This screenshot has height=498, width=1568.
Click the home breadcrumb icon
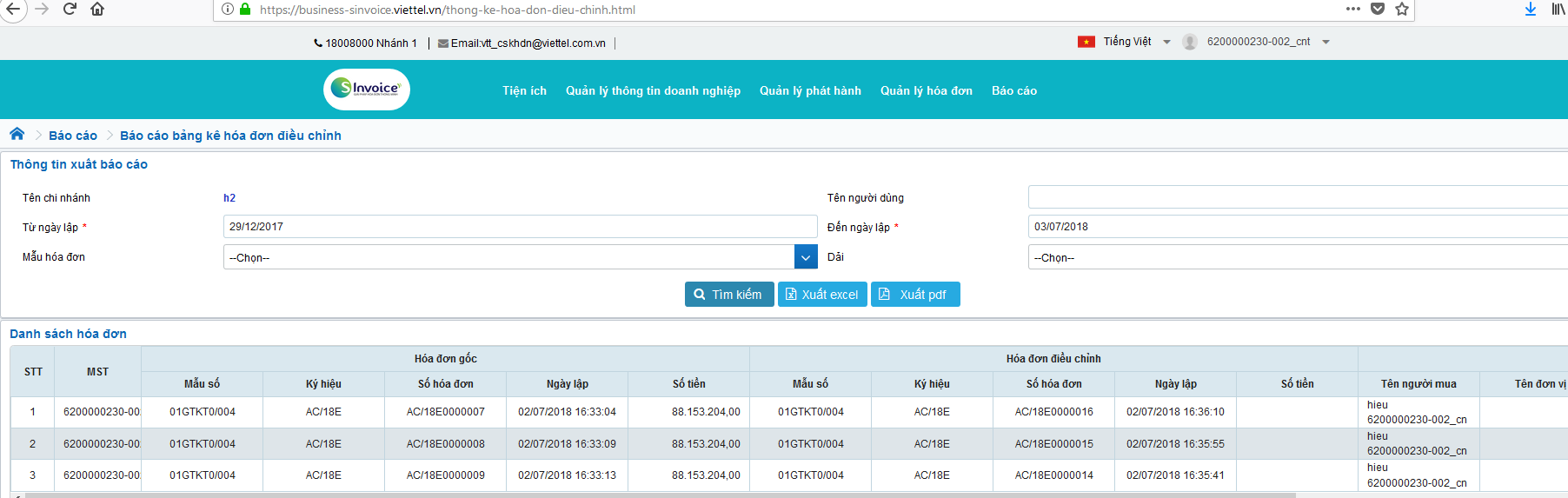pyautogui.click(x=17, y=134)
